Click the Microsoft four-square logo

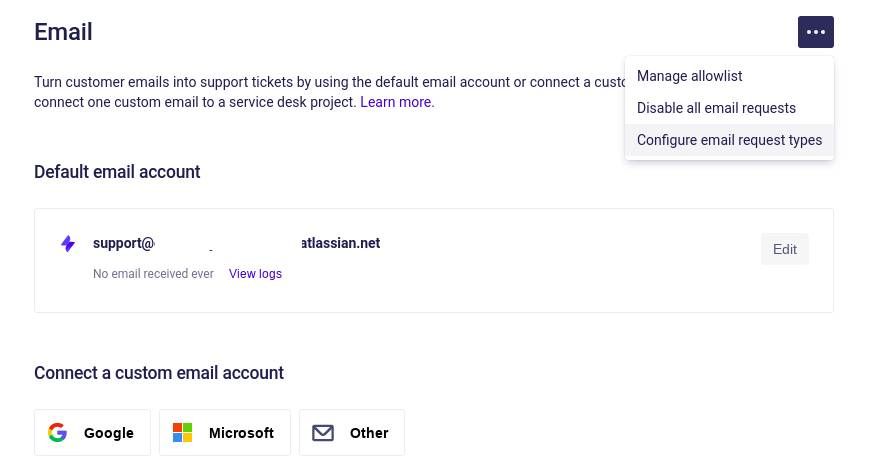pyautogui.click(x=182, y=432)
